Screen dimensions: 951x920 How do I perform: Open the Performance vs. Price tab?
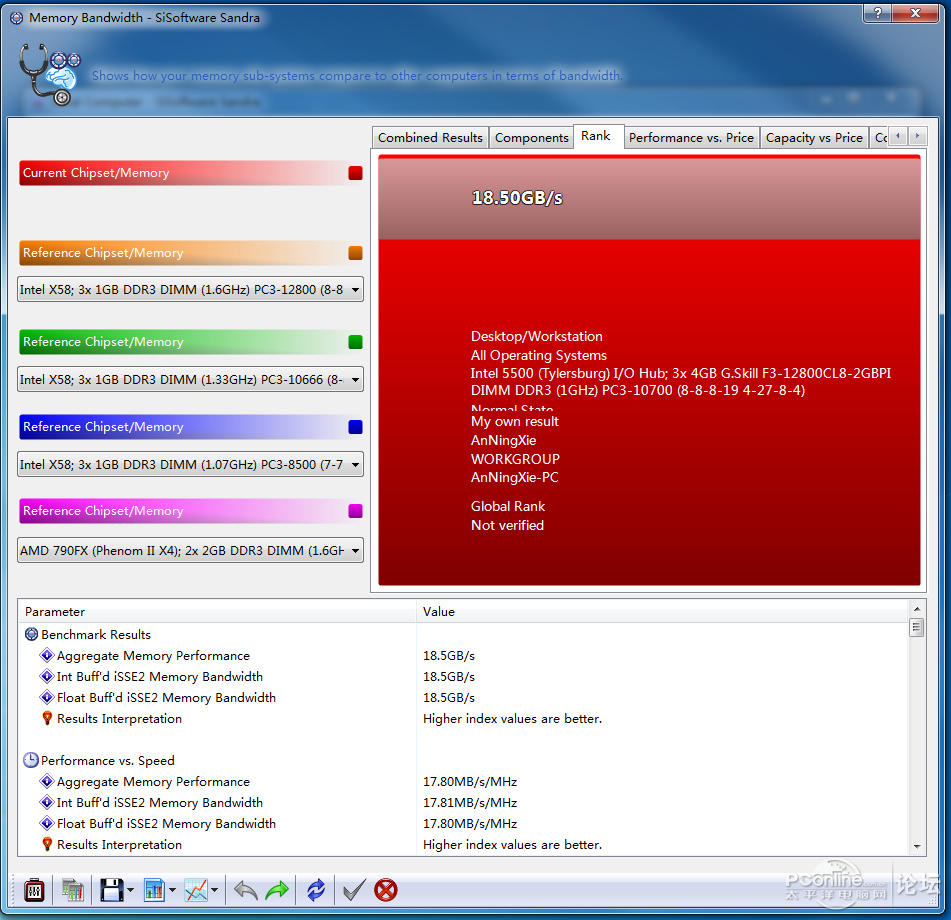point(691,138)
